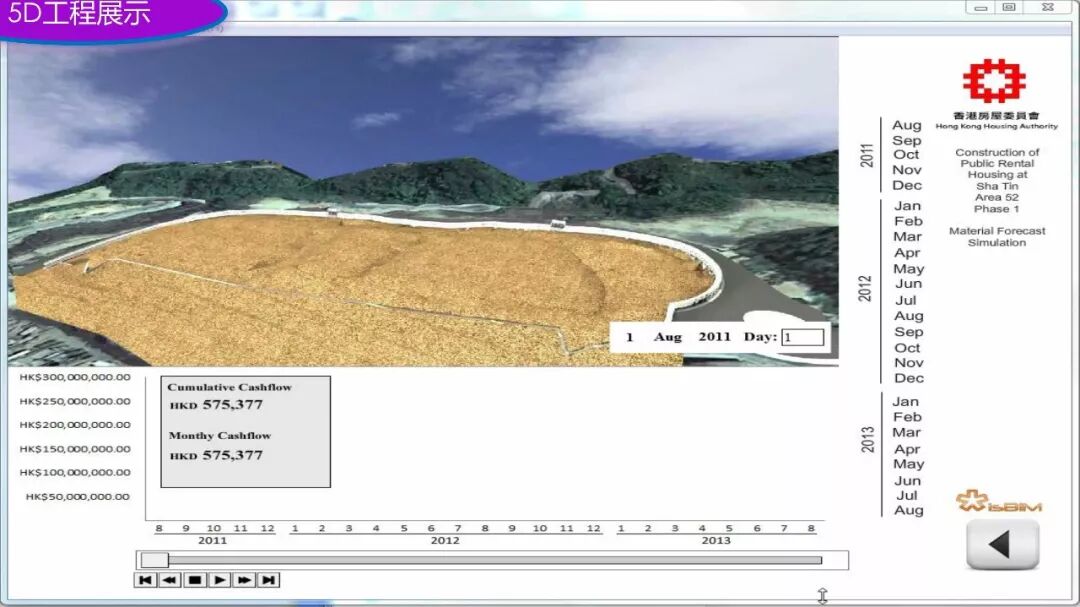1080x607 pixels.
Task: Jump to the start of the simulation
Action: point(145,580)
